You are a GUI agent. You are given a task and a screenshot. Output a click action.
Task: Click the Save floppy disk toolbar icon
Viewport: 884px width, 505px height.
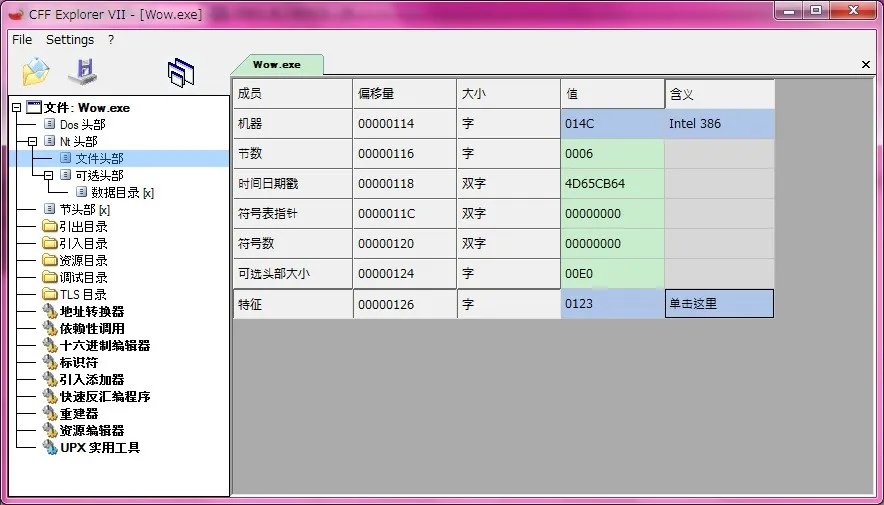82,72
